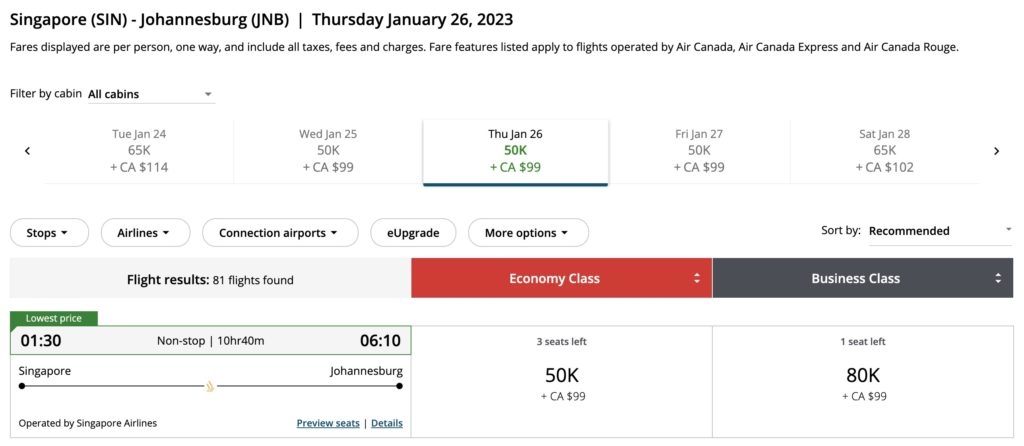Viewport: 1024px width, 446px height.
Task: Click the Singapore Airlines logo on route line
Action: [x=210, y=386]
